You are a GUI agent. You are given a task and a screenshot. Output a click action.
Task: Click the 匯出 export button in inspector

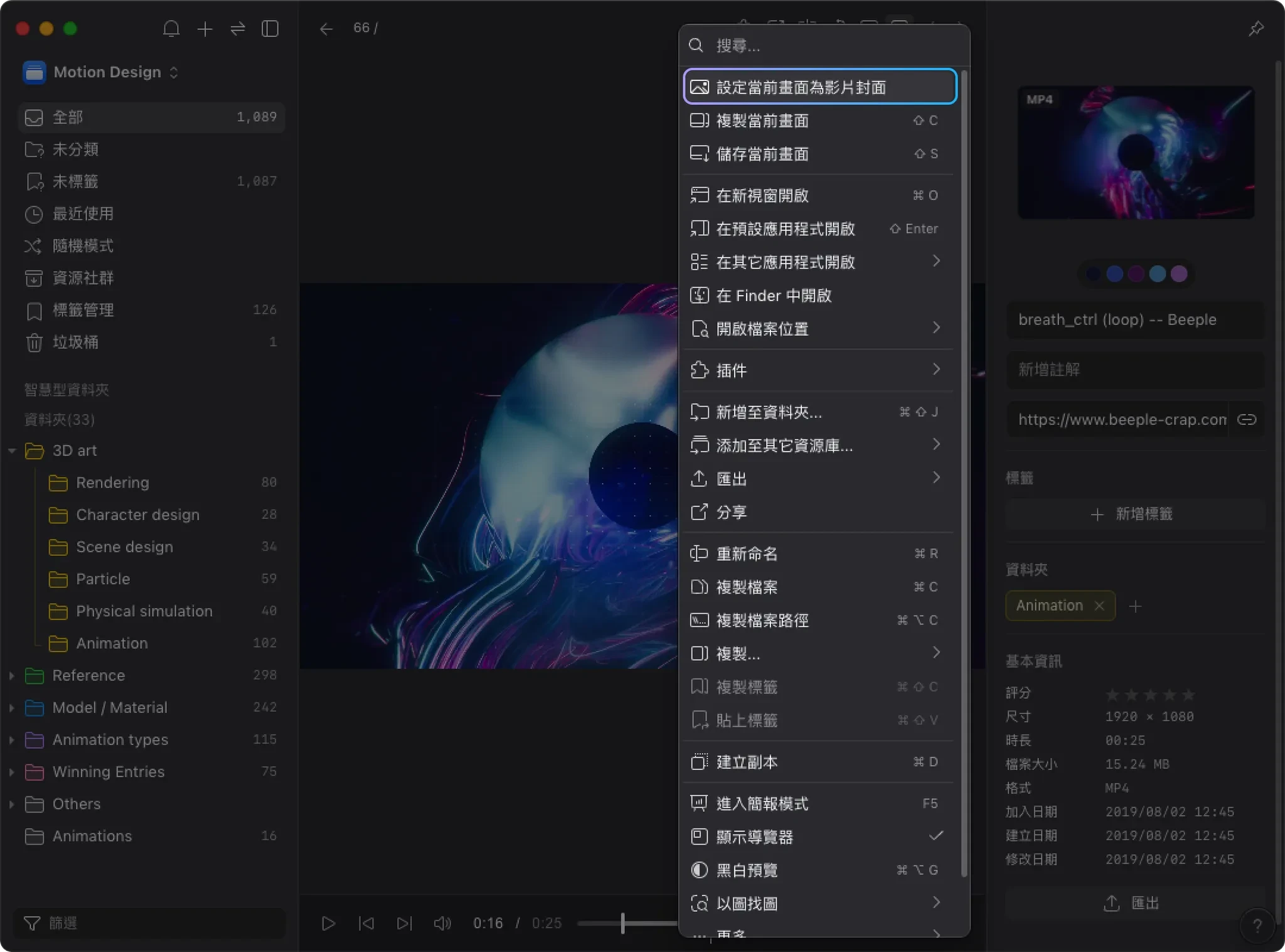coord(1134,903)
